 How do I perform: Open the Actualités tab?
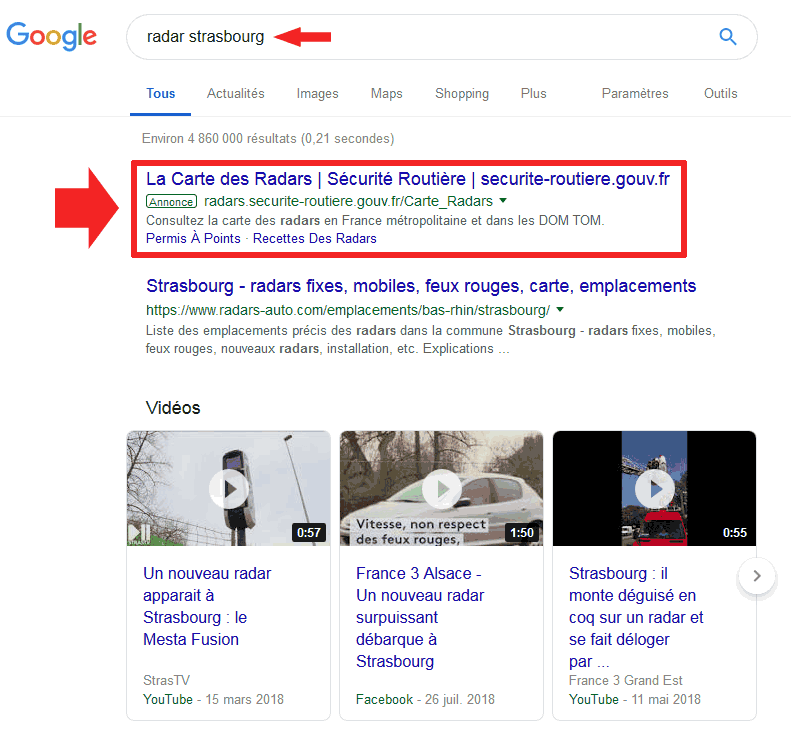(x=236, y=93)
